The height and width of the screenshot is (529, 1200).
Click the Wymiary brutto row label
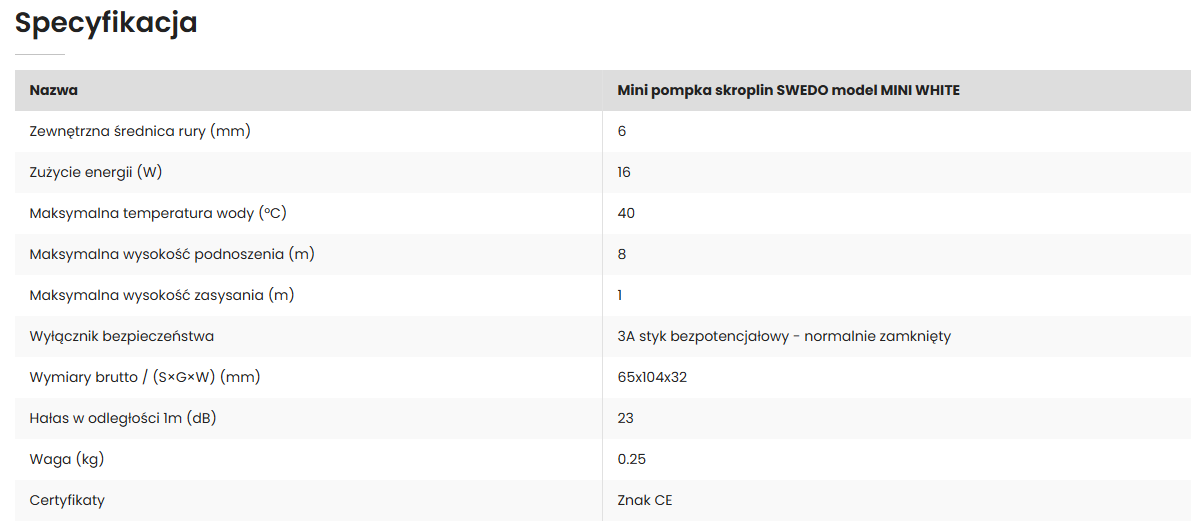point(145,377)
